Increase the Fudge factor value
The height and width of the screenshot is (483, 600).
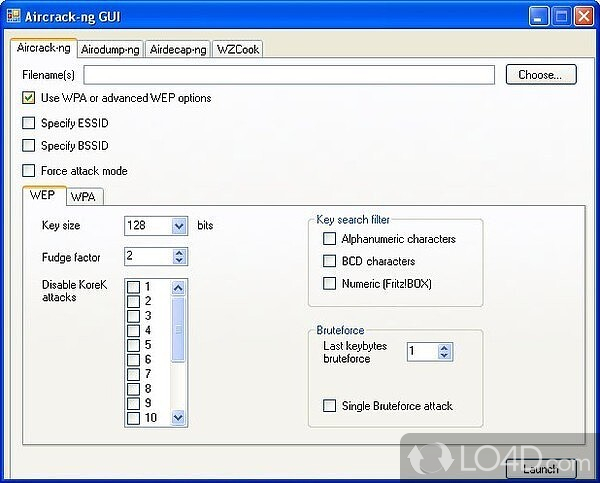click(x=179, y=253)
